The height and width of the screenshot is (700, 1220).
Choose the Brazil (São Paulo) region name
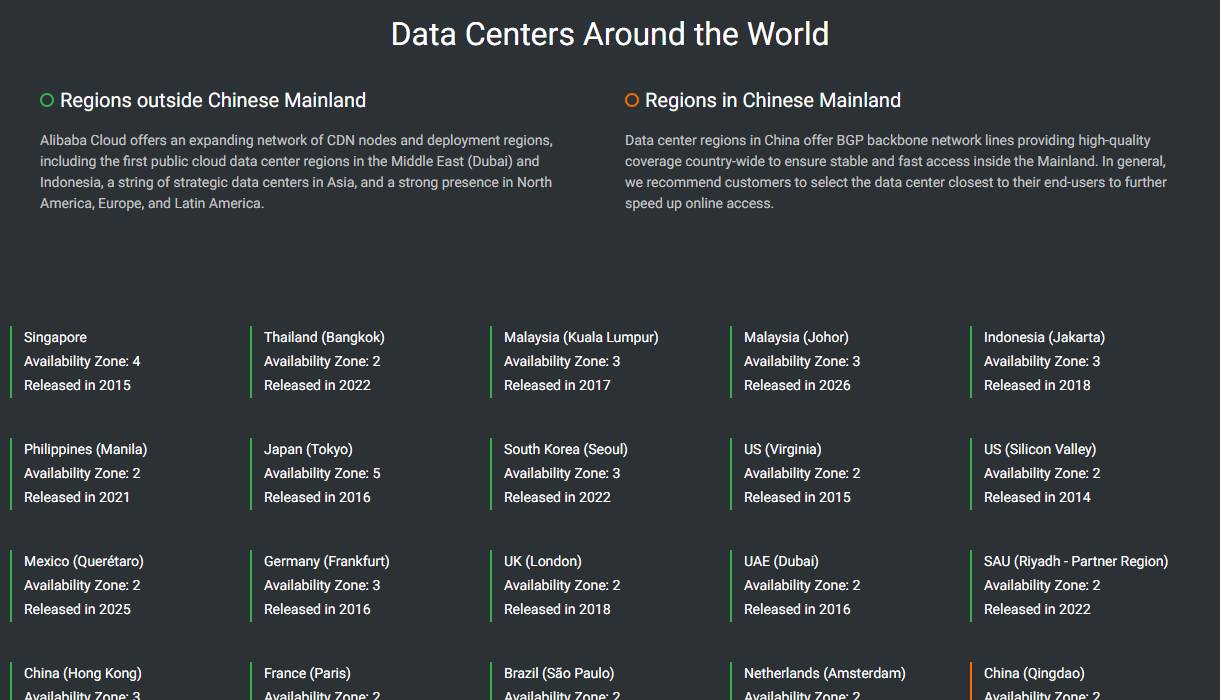559,673
